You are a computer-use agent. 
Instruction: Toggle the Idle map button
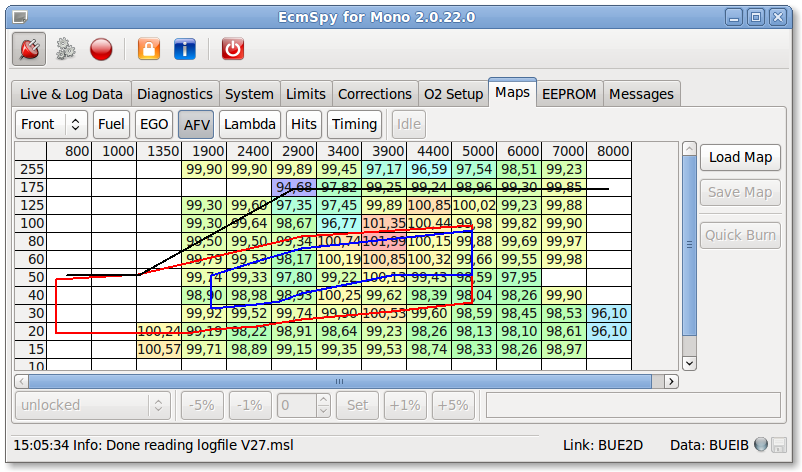point(409,124)
